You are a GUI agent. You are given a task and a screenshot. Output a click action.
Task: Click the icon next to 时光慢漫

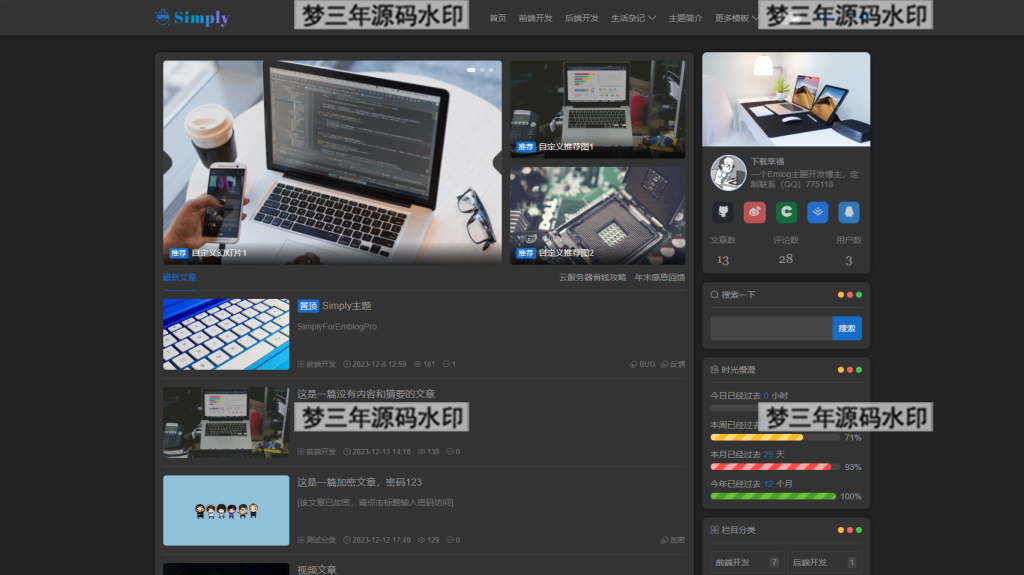[714, 370]
